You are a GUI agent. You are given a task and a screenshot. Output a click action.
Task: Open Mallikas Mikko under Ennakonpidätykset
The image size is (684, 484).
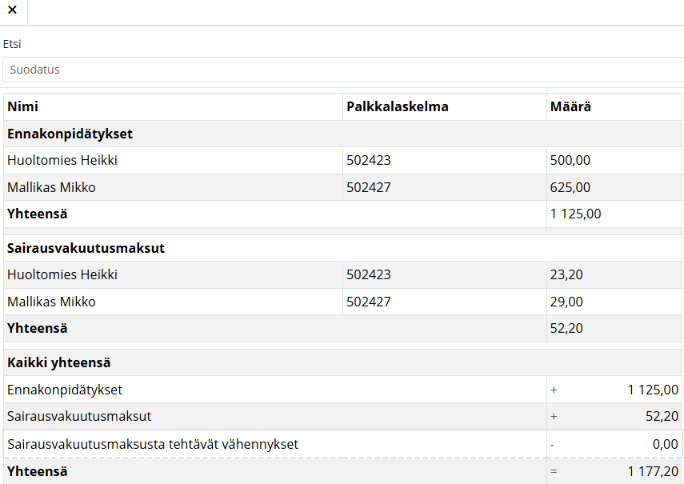pyautogui.click(x=51, y=187)
